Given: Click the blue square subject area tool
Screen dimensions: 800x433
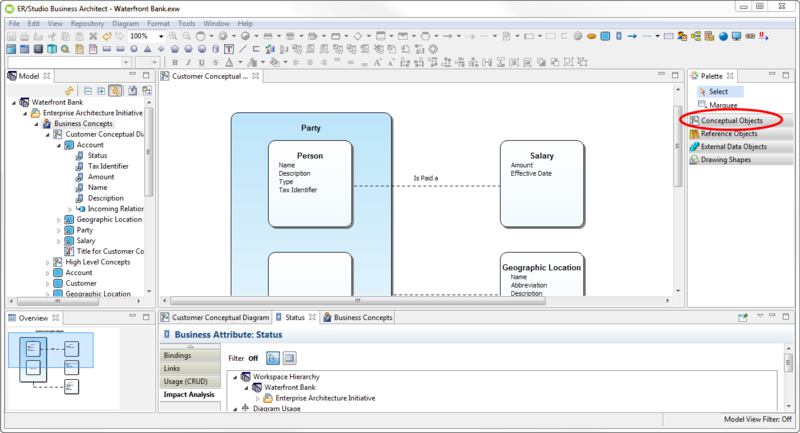Looking at the screenshot, I should (x=605, y=36).
